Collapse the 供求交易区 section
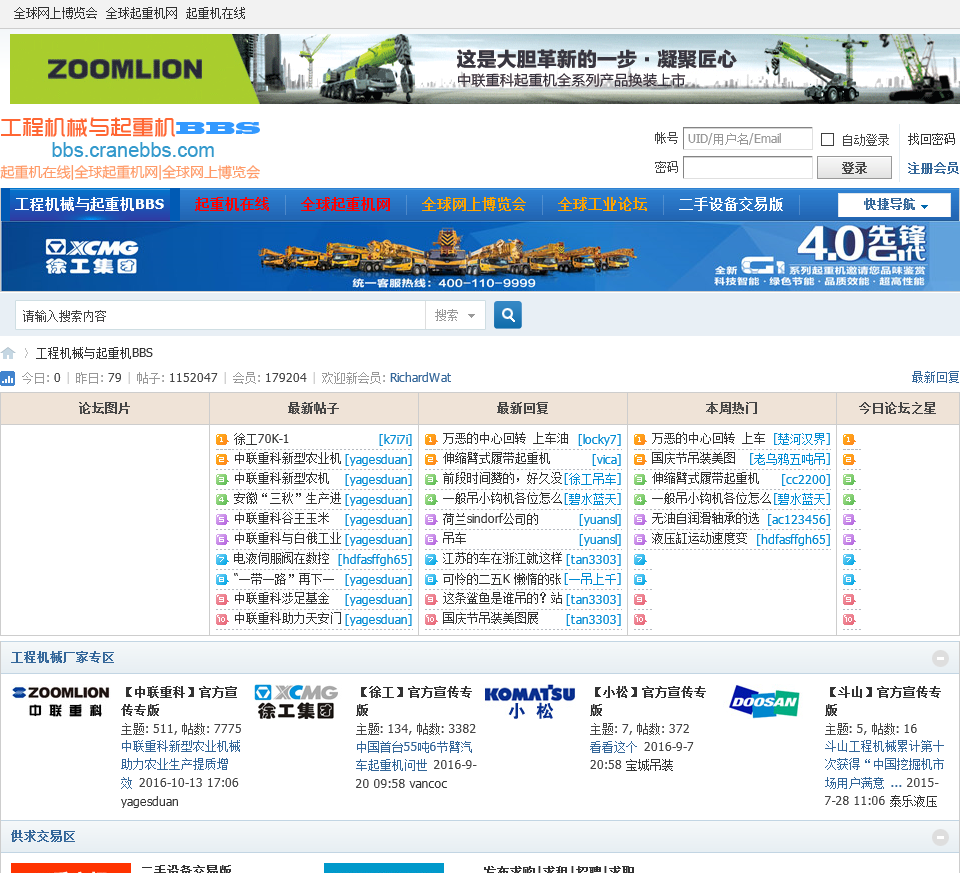Image resolution: width=960 pixels, height=873 pixels. (x=940, y=837)
